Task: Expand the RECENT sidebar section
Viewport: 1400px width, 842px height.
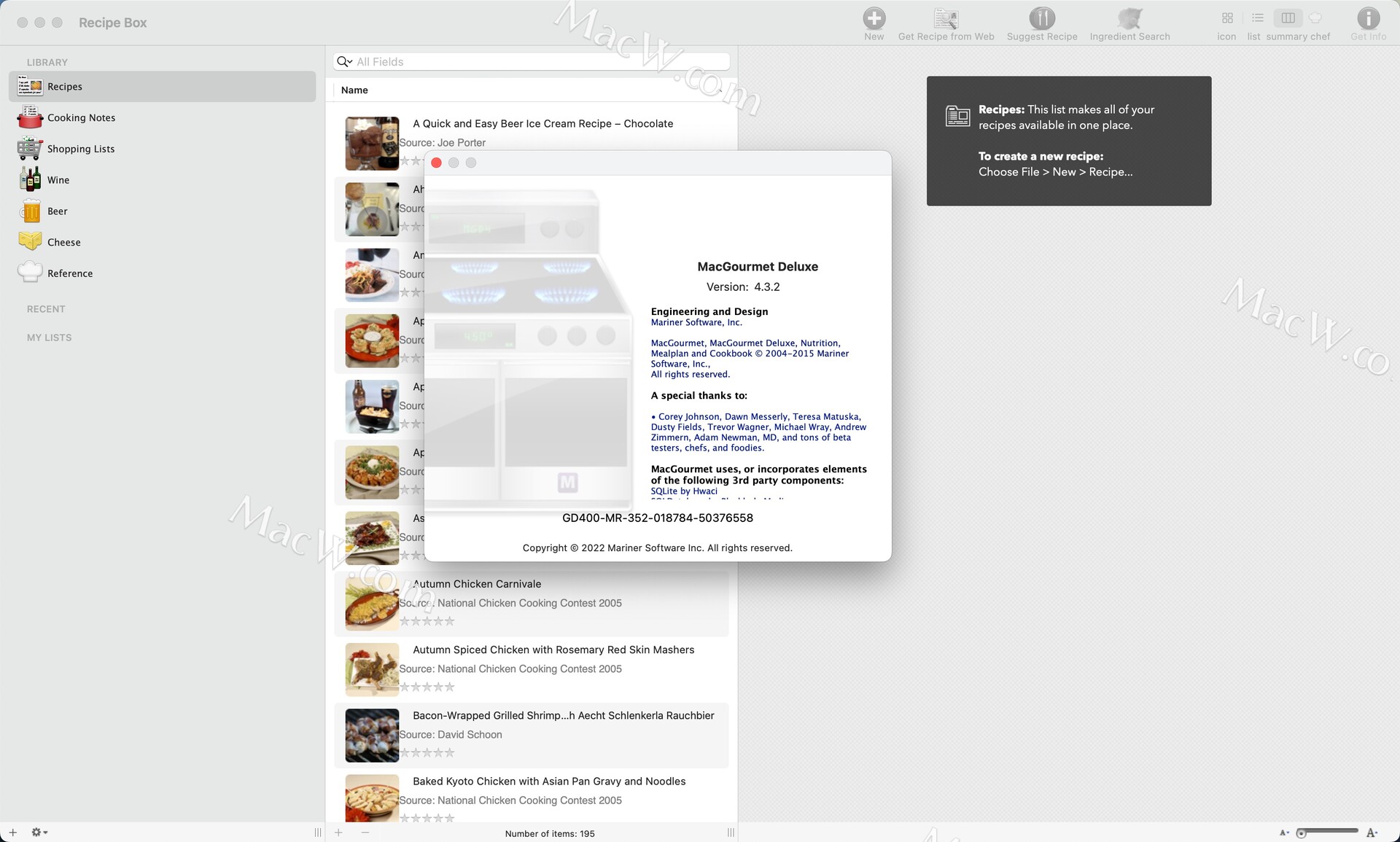Action: click(x=46, y=309)
